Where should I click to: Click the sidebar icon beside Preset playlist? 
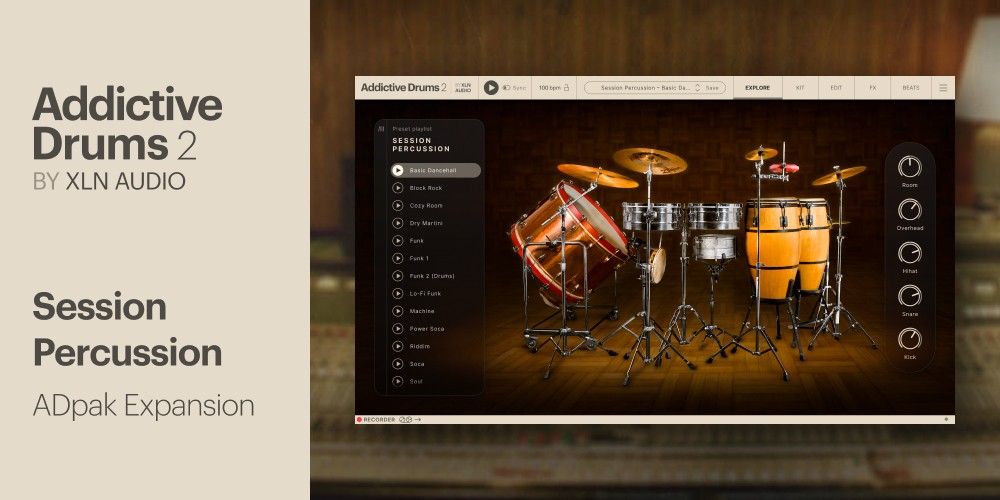coord(381,128)
